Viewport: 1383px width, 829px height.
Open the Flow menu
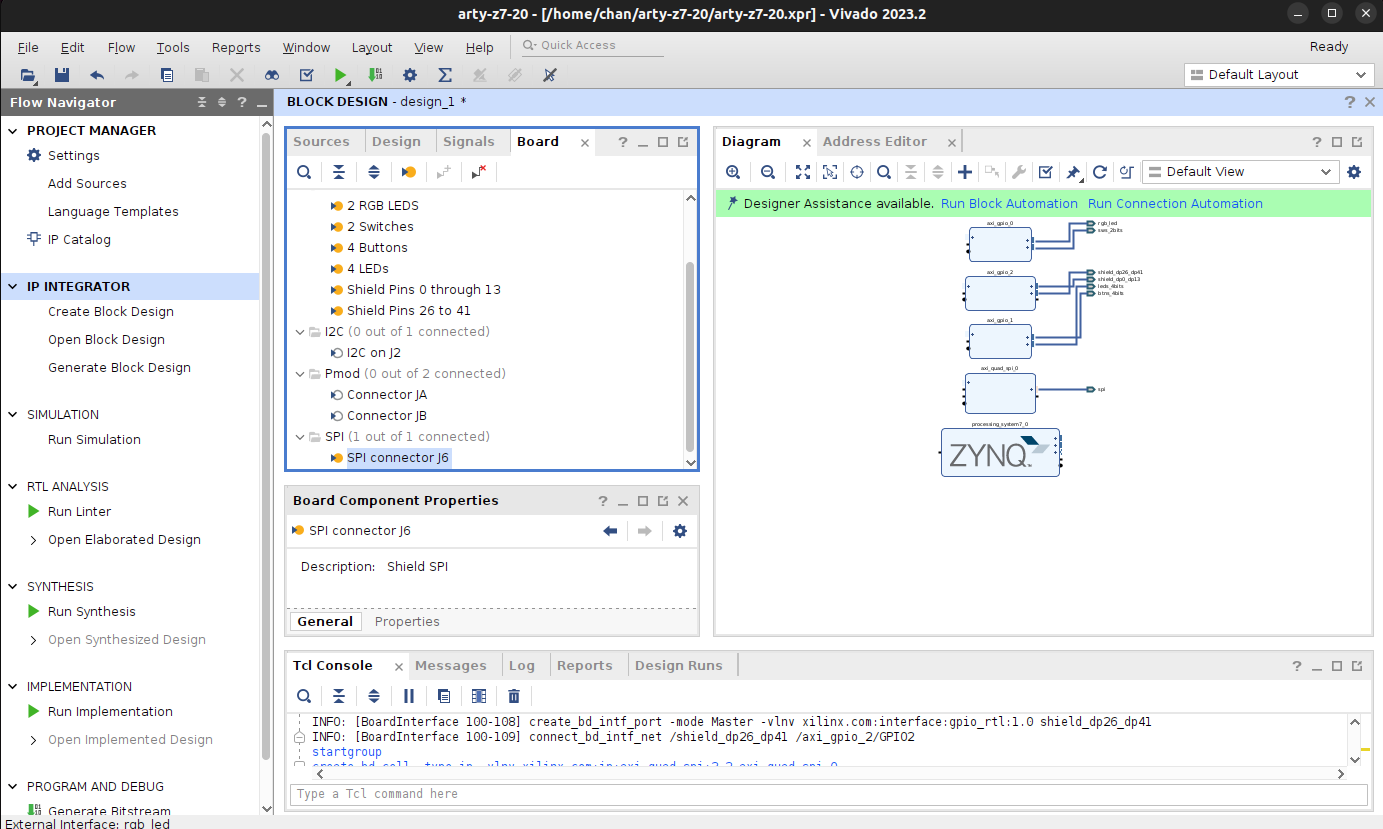pos(121,47)
